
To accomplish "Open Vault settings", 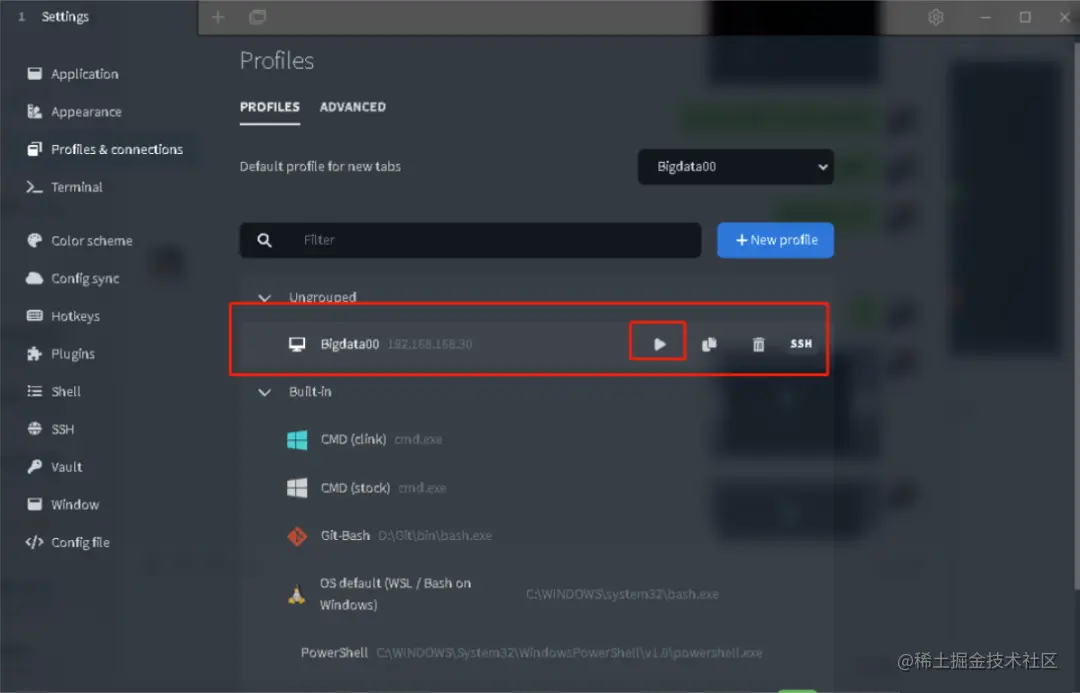I will (54, 467).
